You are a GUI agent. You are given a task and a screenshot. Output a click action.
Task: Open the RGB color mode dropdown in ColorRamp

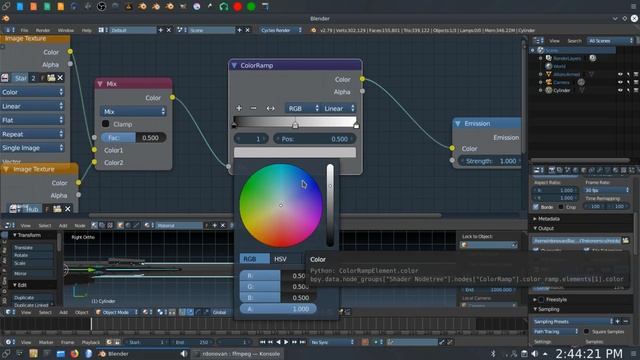coord(302,108)
